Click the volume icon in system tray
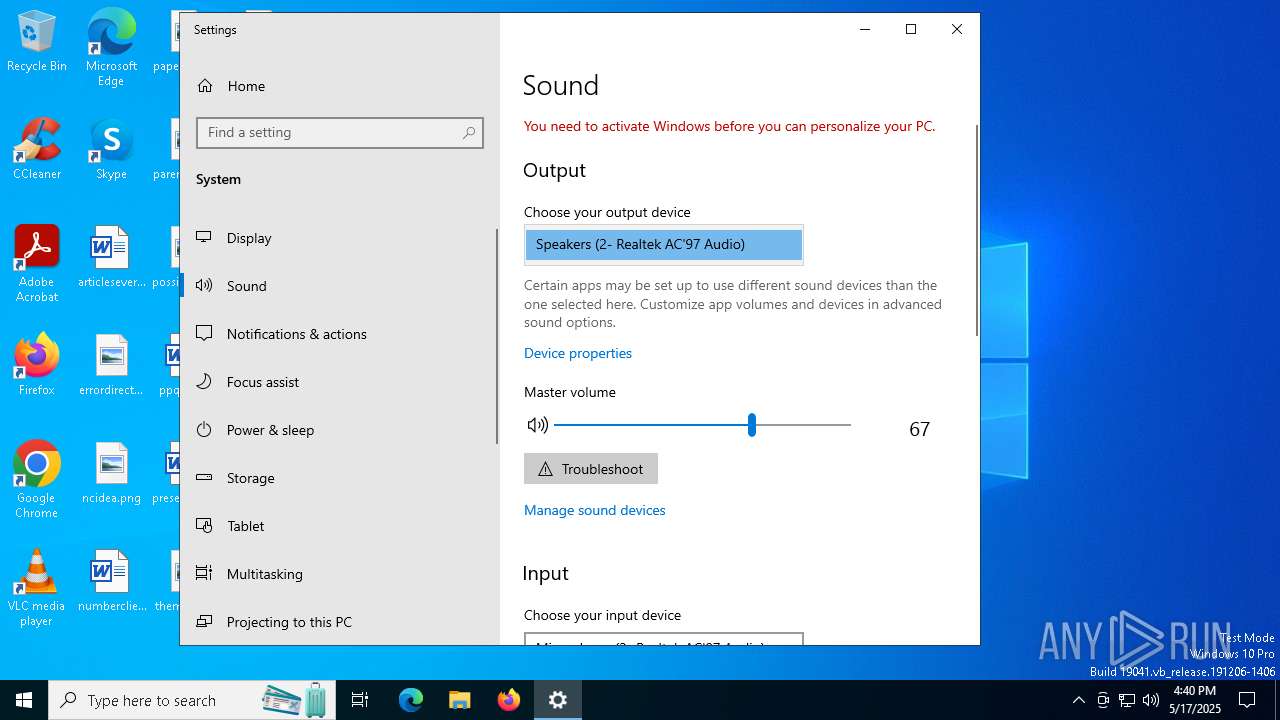Viewport: 1280px width, 720px height. [1151, 700]
